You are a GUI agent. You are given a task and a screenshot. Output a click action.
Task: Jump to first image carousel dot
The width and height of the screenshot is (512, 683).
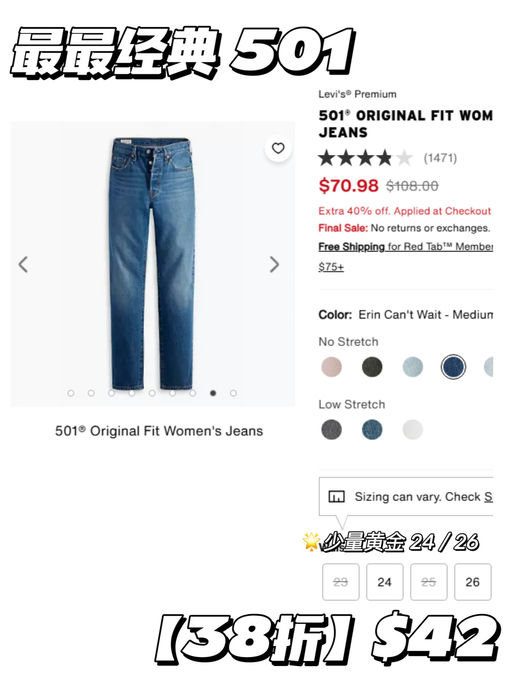[x=71, y=393]
